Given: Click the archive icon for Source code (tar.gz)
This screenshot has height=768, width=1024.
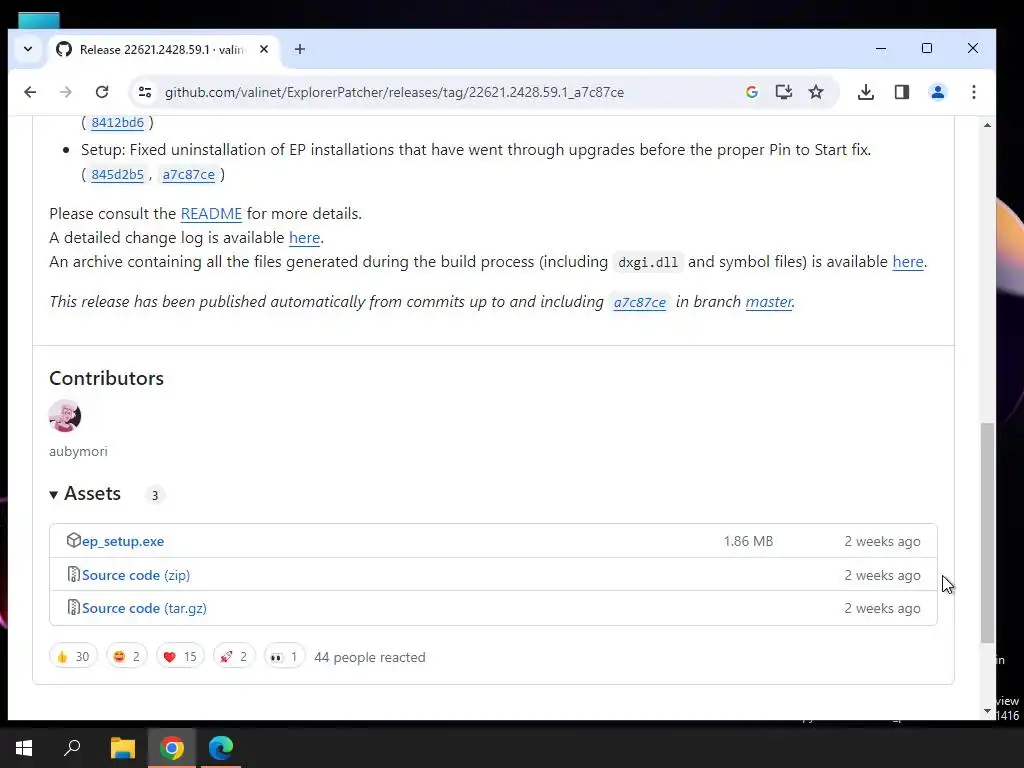Looking at the screenshot, I should [74, 607].
